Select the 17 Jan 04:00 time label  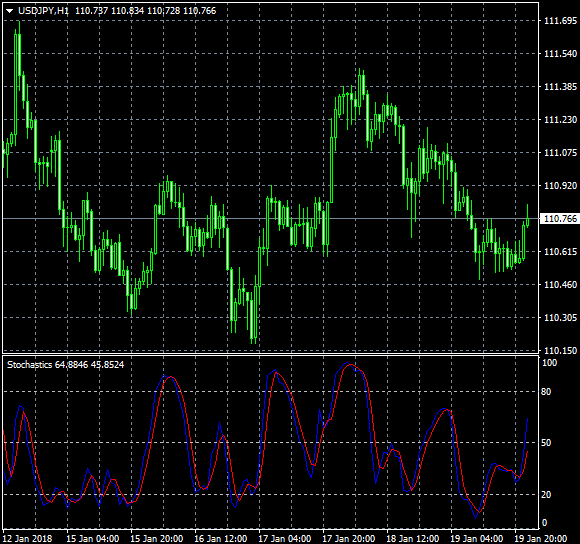[284, 538]
